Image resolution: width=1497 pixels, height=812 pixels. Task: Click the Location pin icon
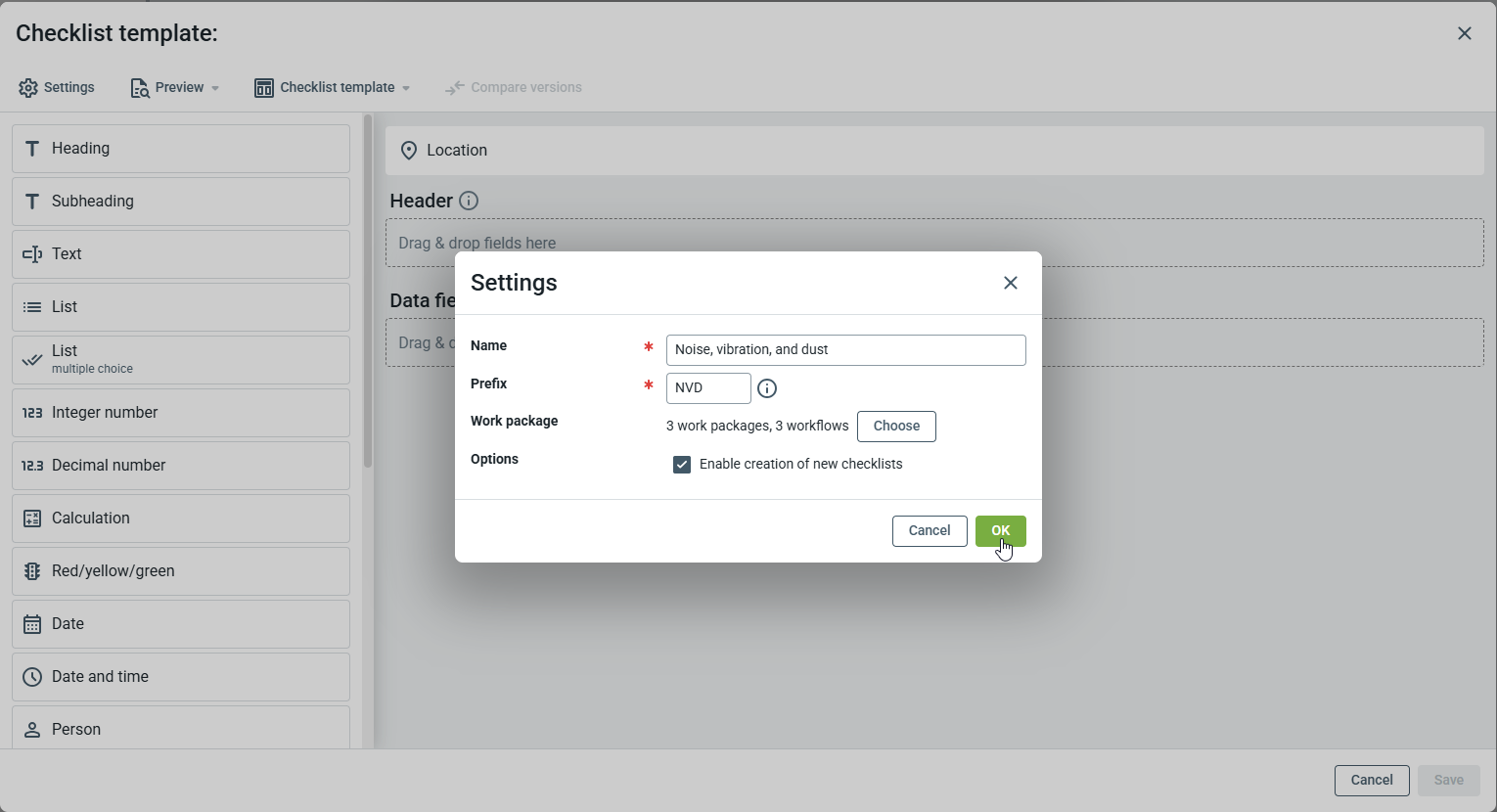pos(409,151)
